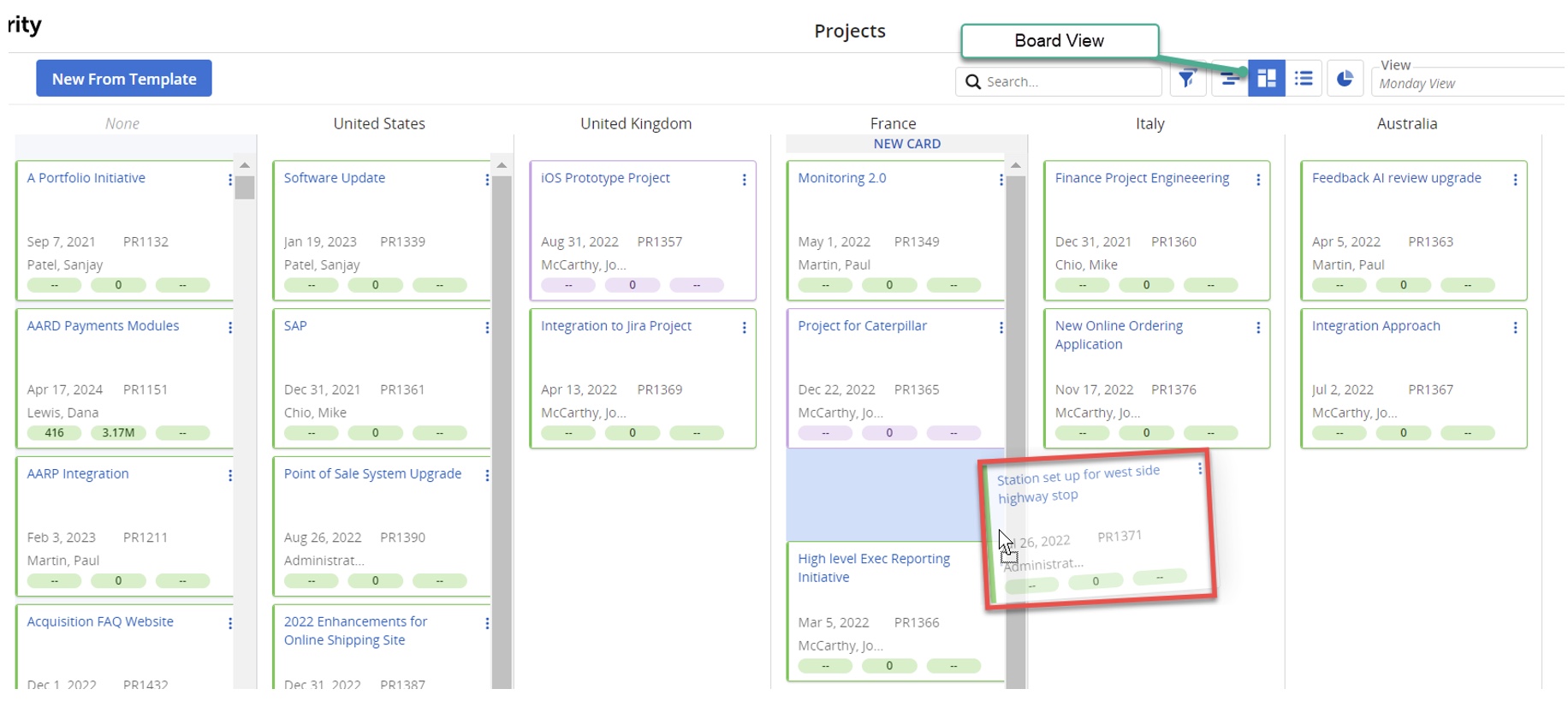The width and height of the screenshot is (1568, 707).
Task: Open menu for A Portfolio Initiative card
Action: (x=229, y=180)
